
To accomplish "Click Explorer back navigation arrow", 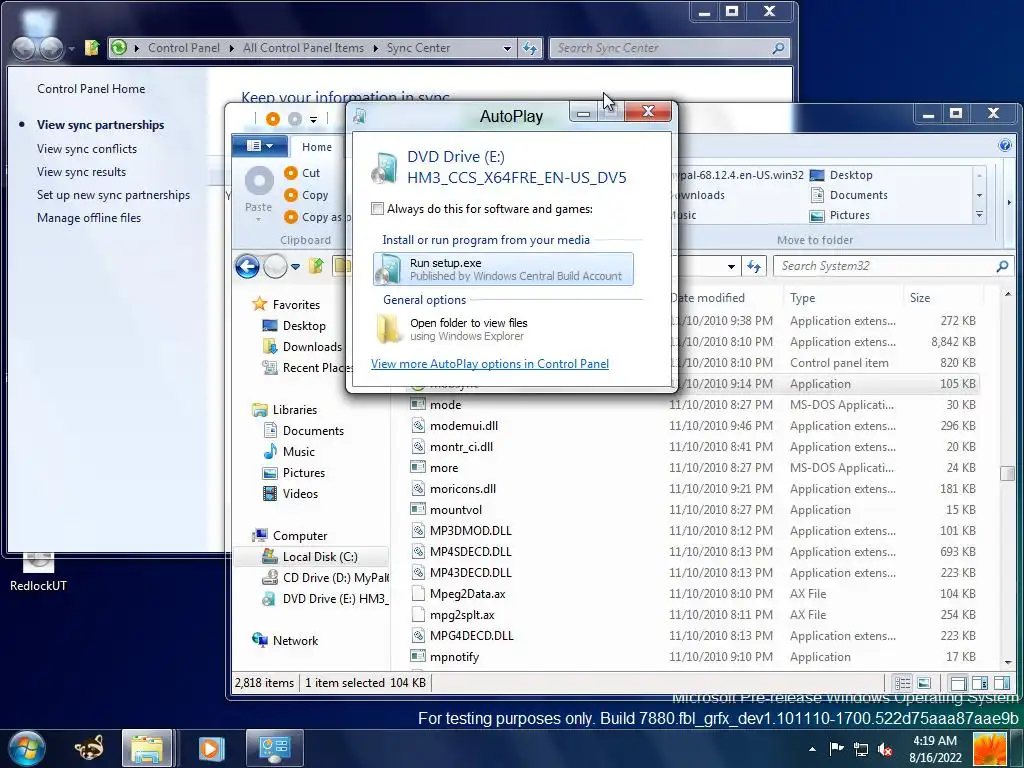I will point(248,266).
